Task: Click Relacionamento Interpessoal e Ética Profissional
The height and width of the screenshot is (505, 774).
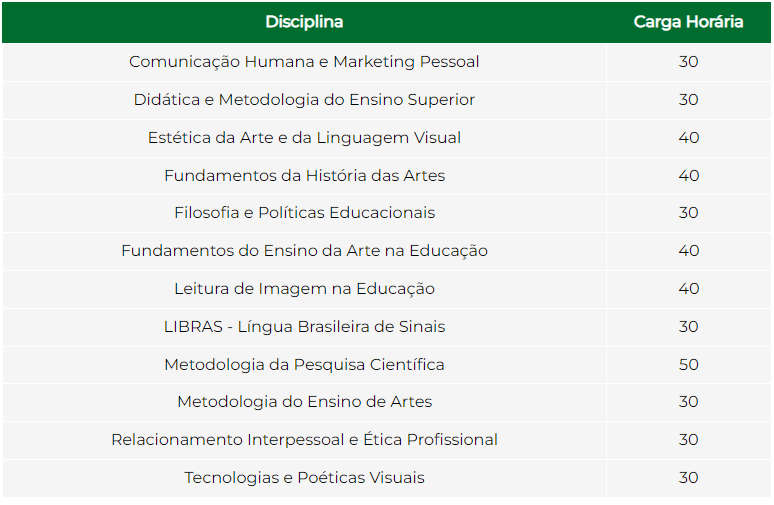Action: [x=304, y=440]
